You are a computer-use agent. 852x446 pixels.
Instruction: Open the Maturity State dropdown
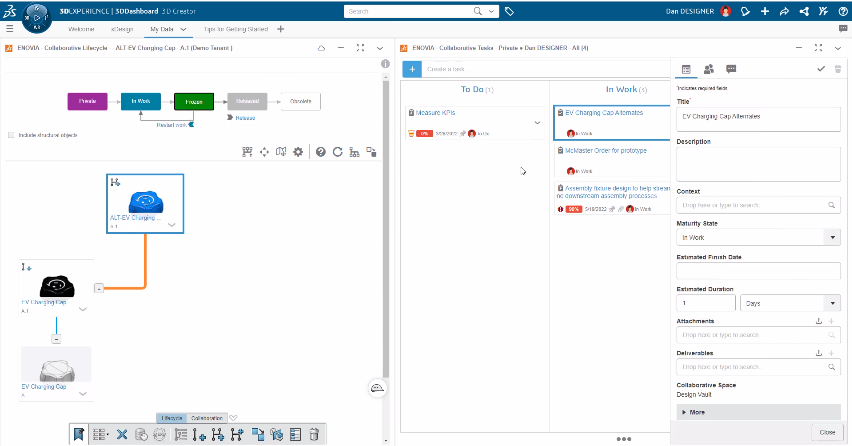pos(833,238)
